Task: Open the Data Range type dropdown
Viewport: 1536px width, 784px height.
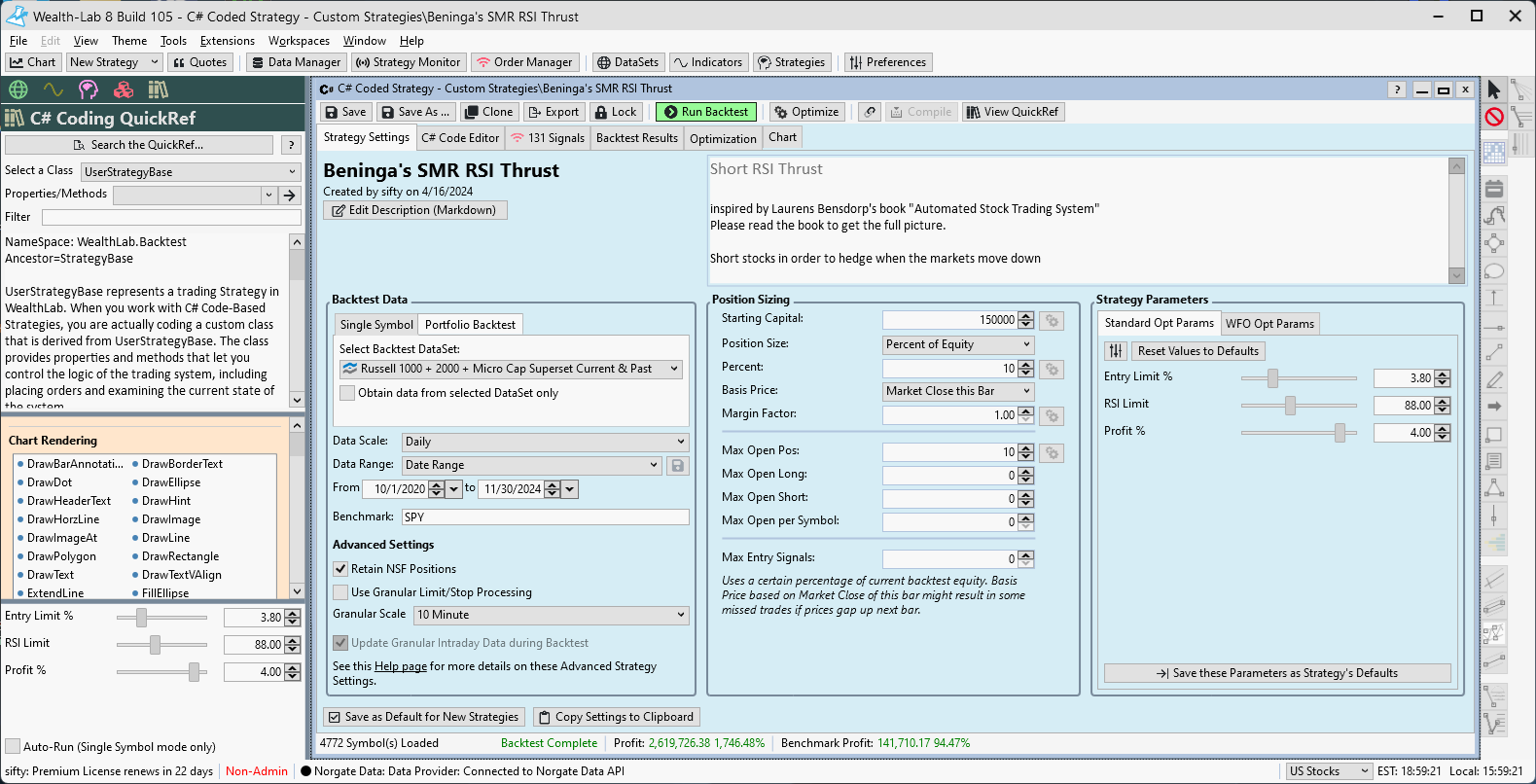Action: coord(532,465)
